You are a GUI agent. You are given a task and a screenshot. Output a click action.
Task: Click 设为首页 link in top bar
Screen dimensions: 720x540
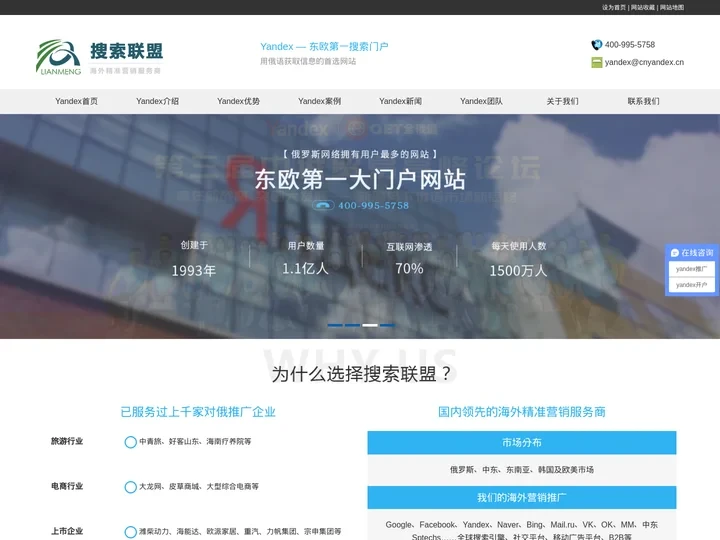(x=614, y=7)
